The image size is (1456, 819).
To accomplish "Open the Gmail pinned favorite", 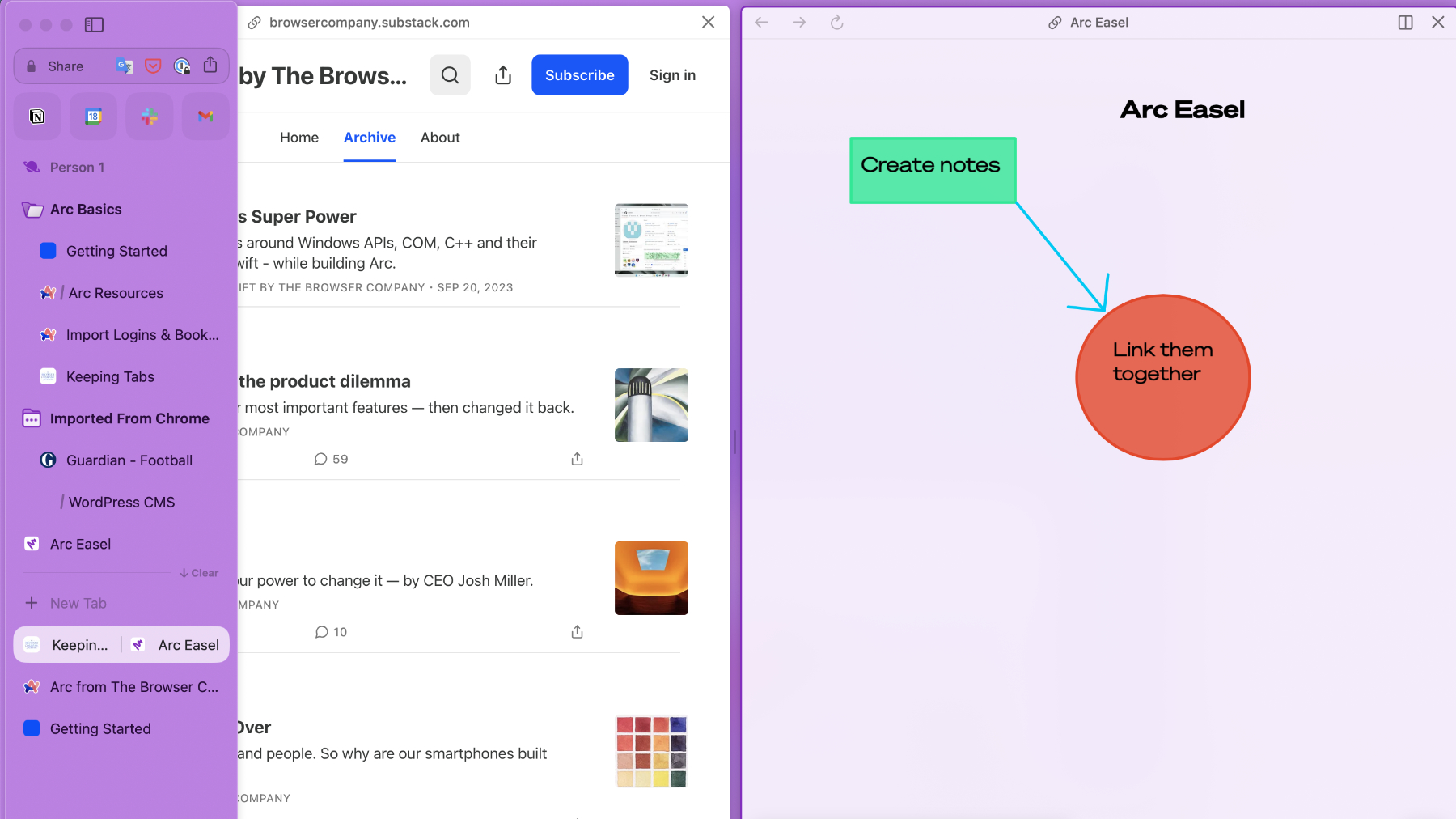I will click(x=205, y=117).
